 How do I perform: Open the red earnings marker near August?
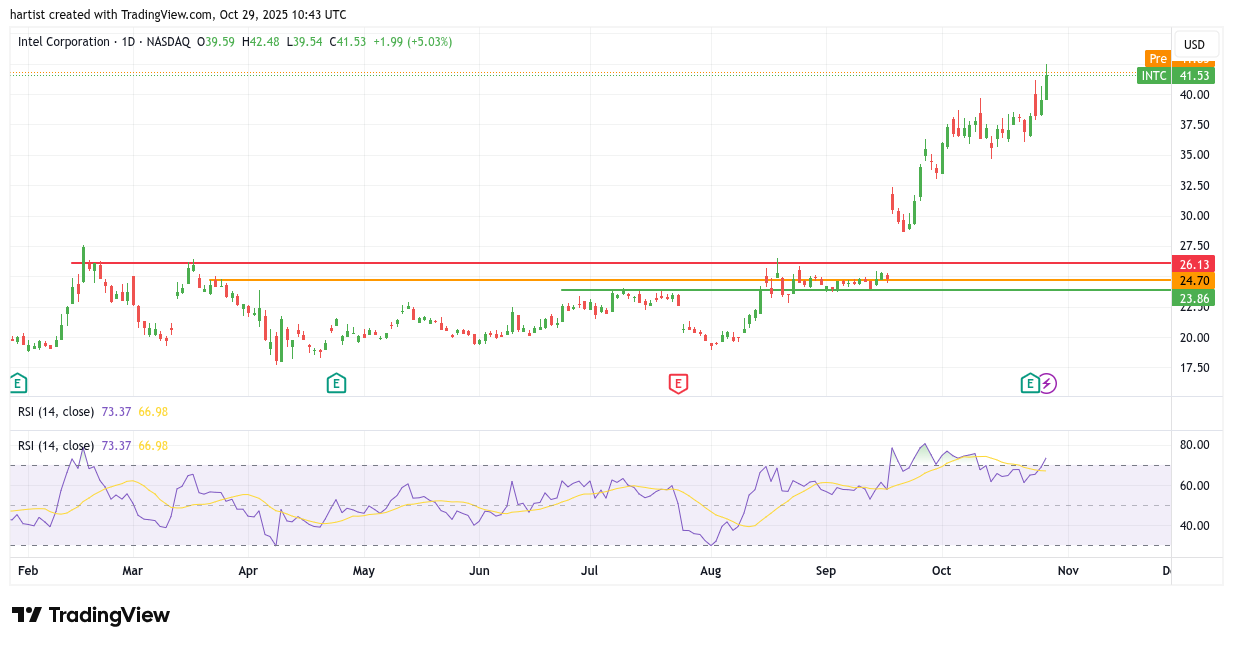[678, 382]
